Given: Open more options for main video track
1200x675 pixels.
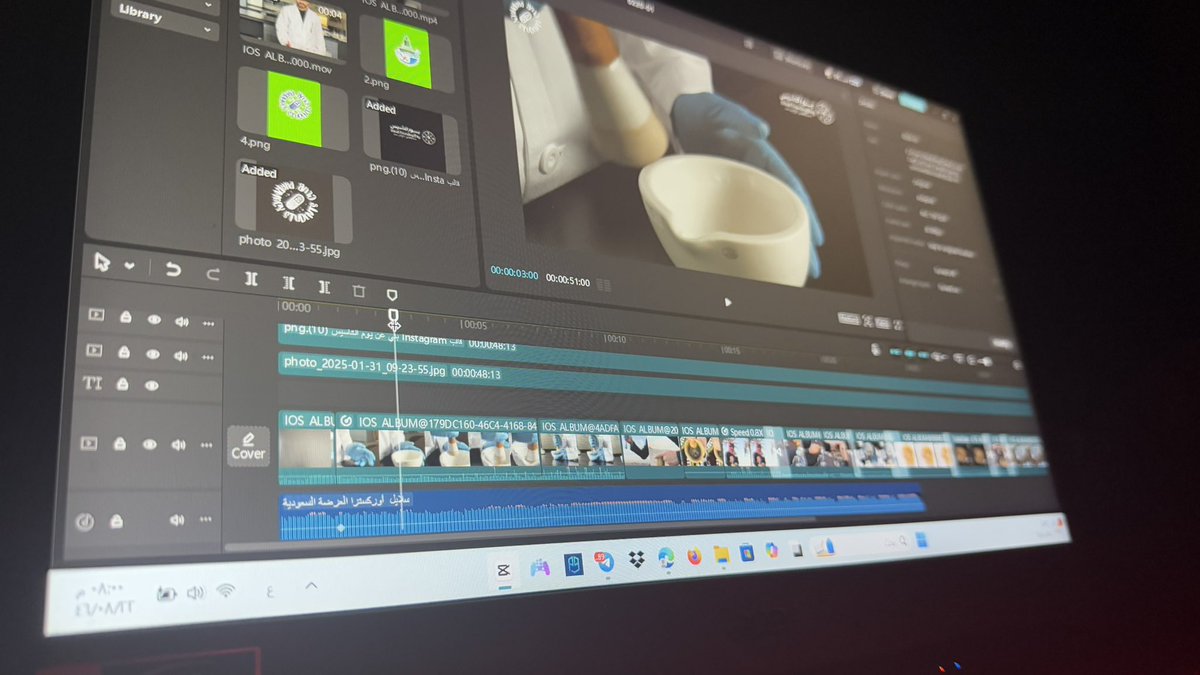Looking at the screenshot, I should tap(206, 446).
